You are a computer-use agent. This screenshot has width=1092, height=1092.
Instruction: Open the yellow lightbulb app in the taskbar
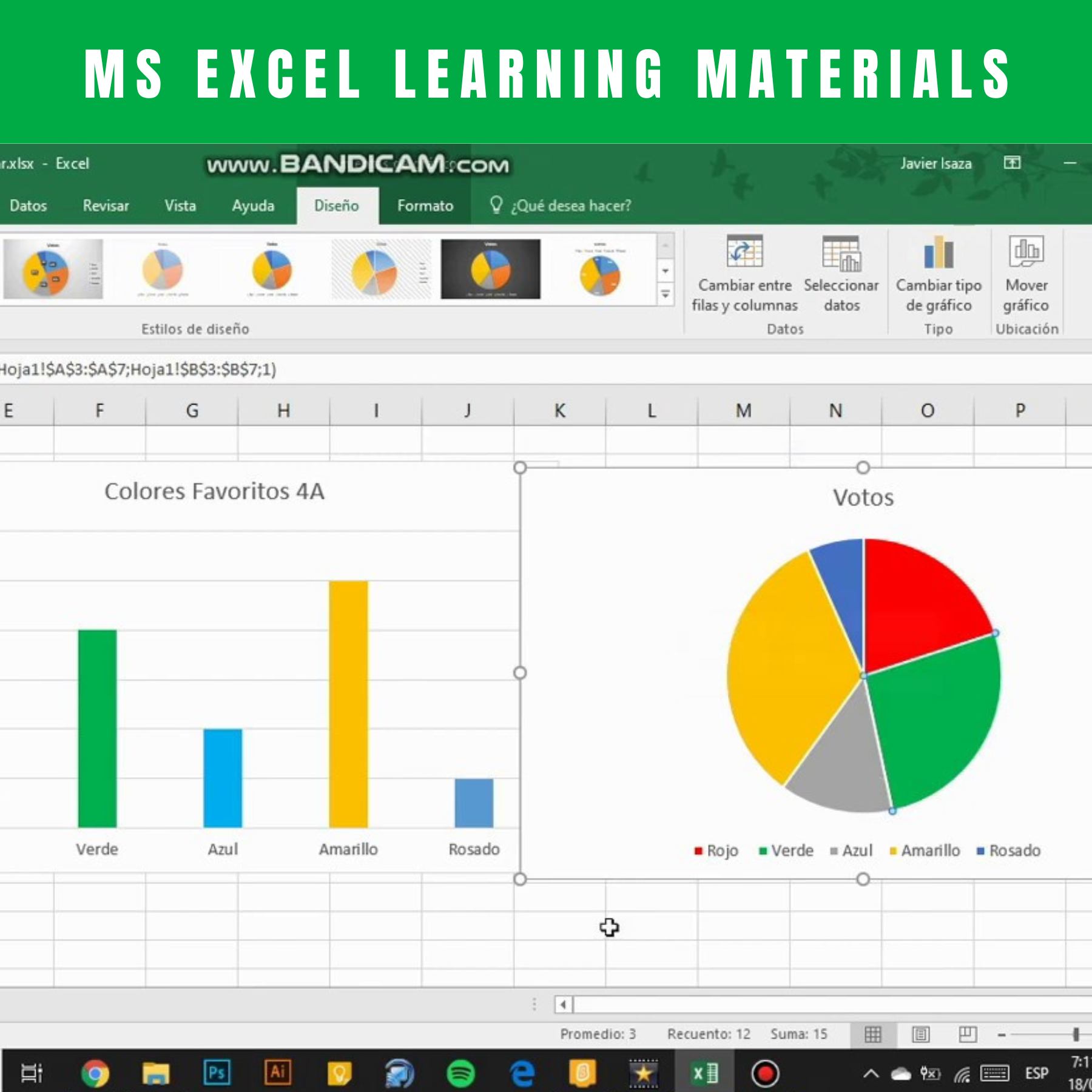tap(339, 1073)
